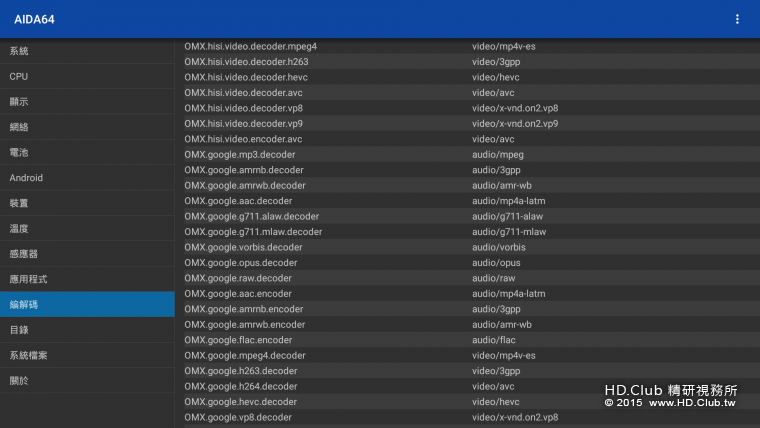Click OMX.hisi.video.encoder.avc entry
The height and width of the screenshot is (428, 760).
(x=472, y=139)
